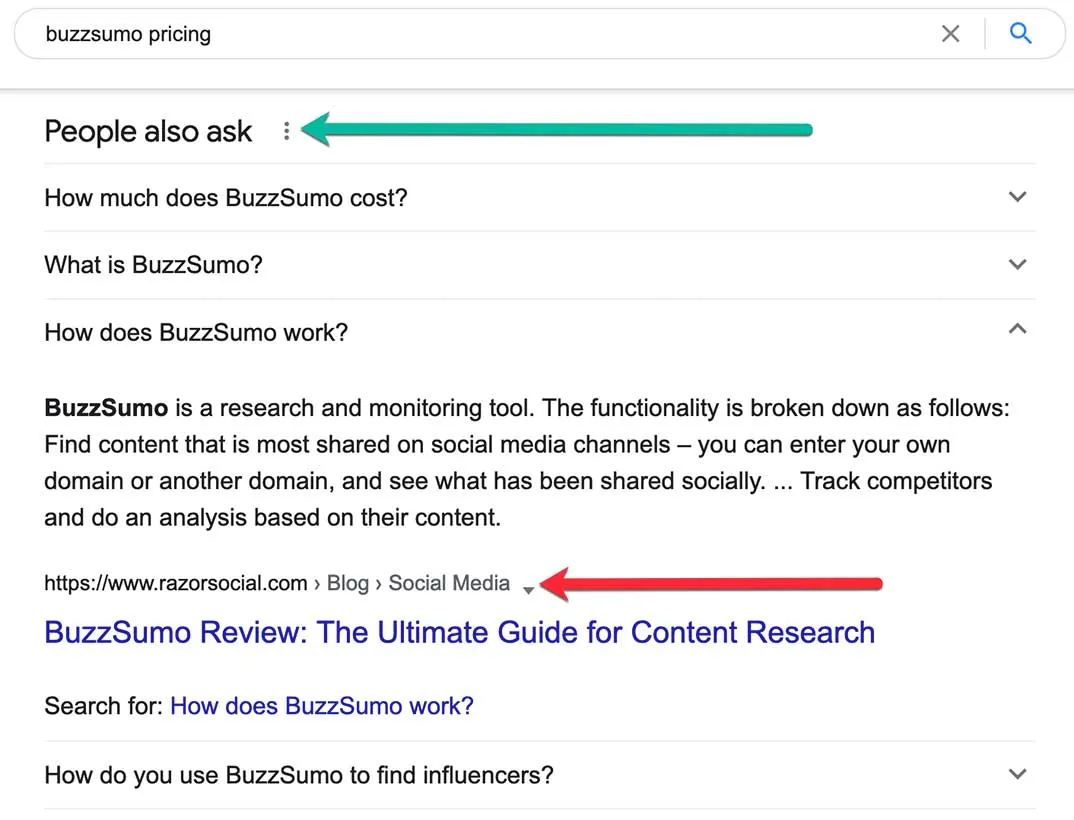Clear the search box with the X icon
Image resolution: width=1074 pixels, height=820 pixels.
(950, 34)
